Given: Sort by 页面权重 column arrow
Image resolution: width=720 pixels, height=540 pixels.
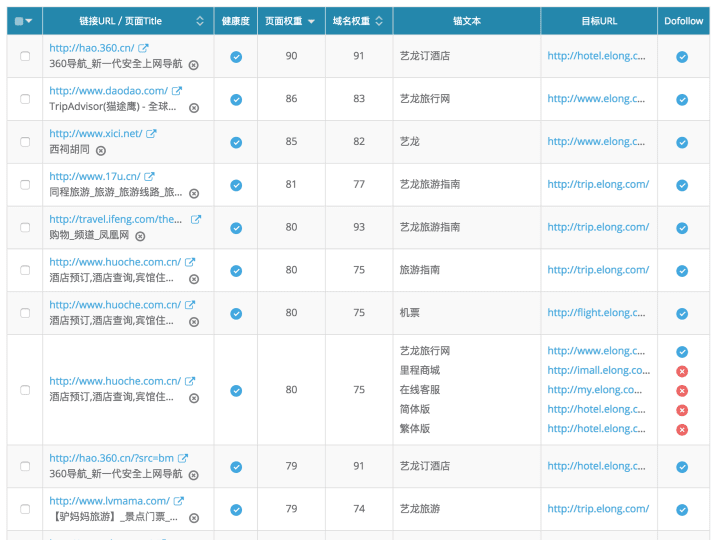Looking at the screenshot, I should point(311,22).
